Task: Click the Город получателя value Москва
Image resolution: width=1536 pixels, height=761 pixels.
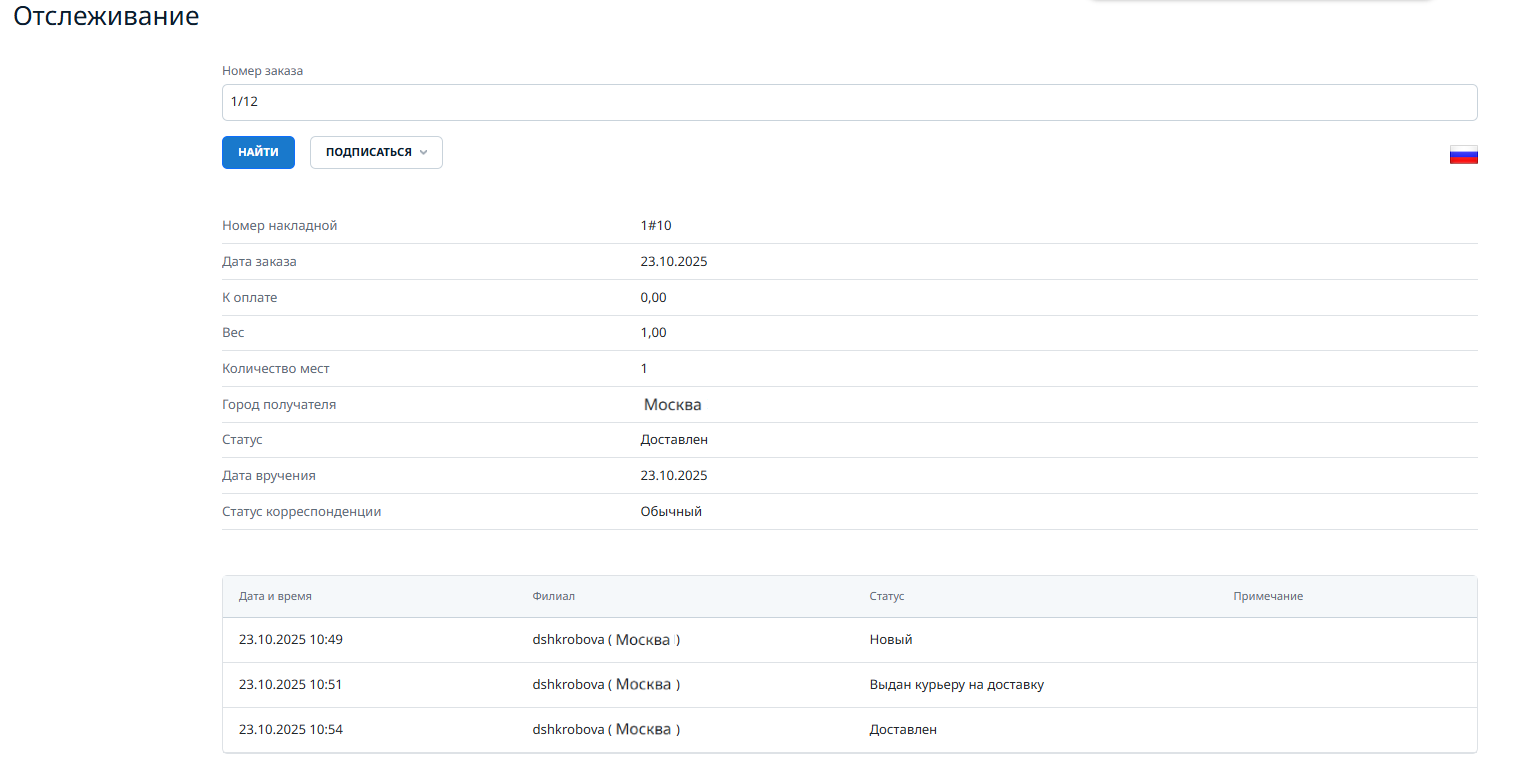Action: point(672,405)
